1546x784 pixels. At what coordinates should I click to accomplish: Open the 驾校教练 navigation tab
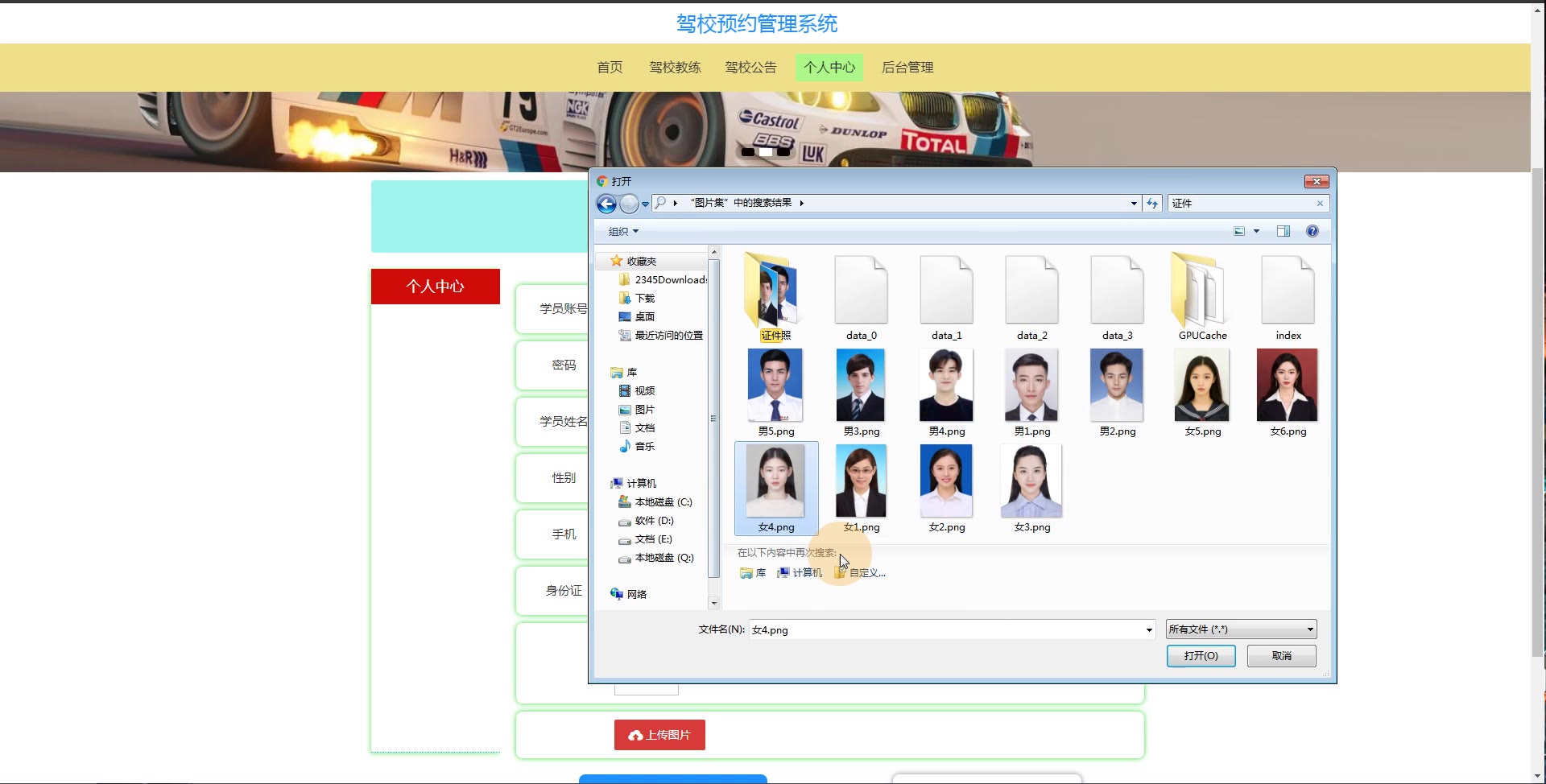coord(675,68)
